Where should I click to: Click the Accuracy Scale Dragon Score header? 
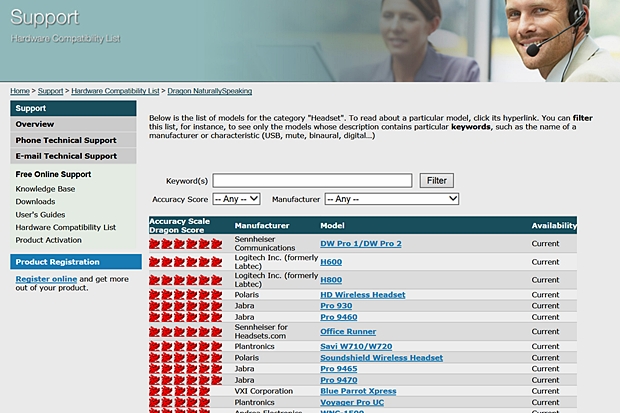(x=180, y=225)
